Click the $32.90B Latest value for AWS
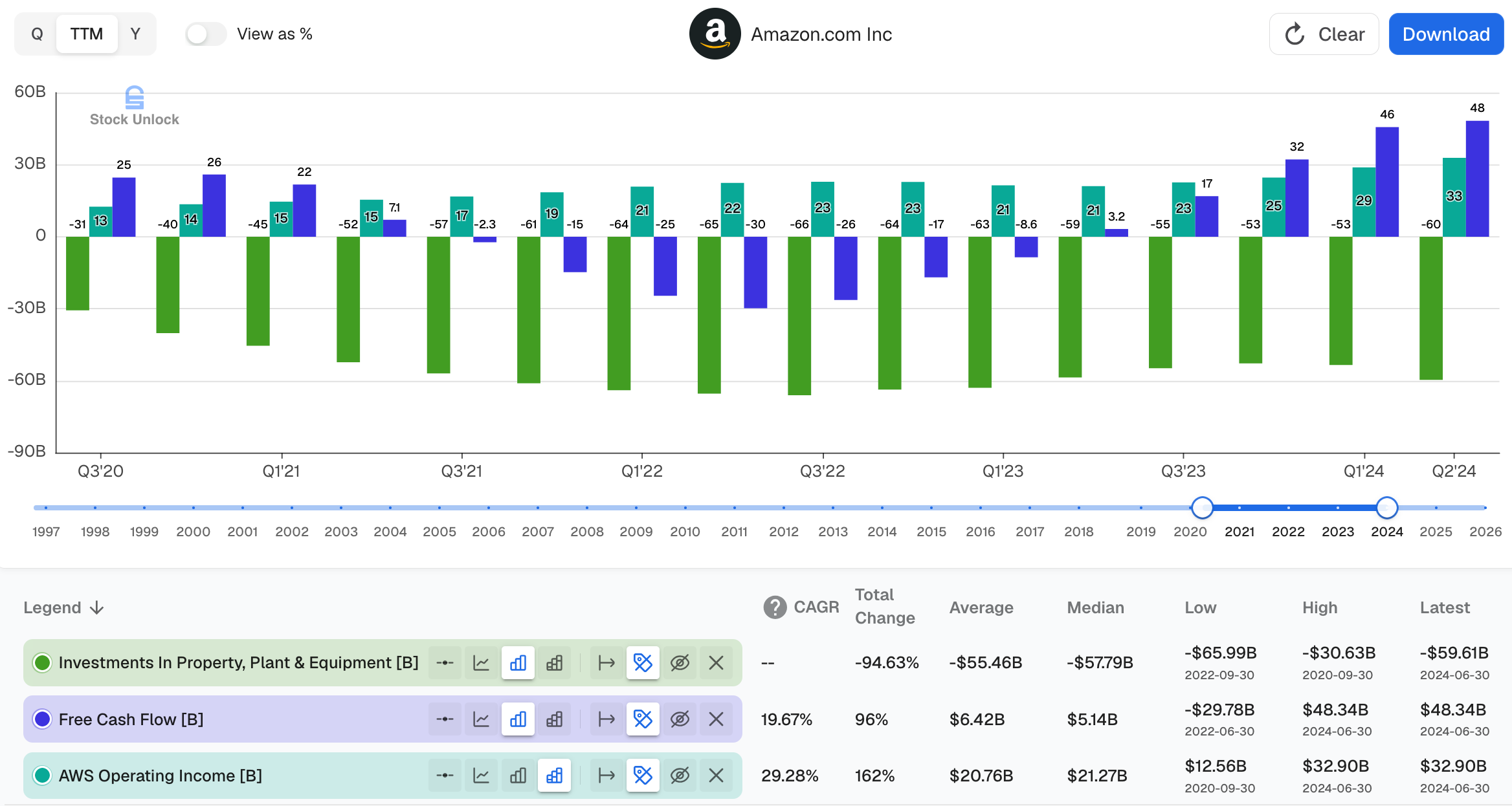The width and height of the screenshot is (1512, 806). pyautogui.click(x=1453, y=766)
